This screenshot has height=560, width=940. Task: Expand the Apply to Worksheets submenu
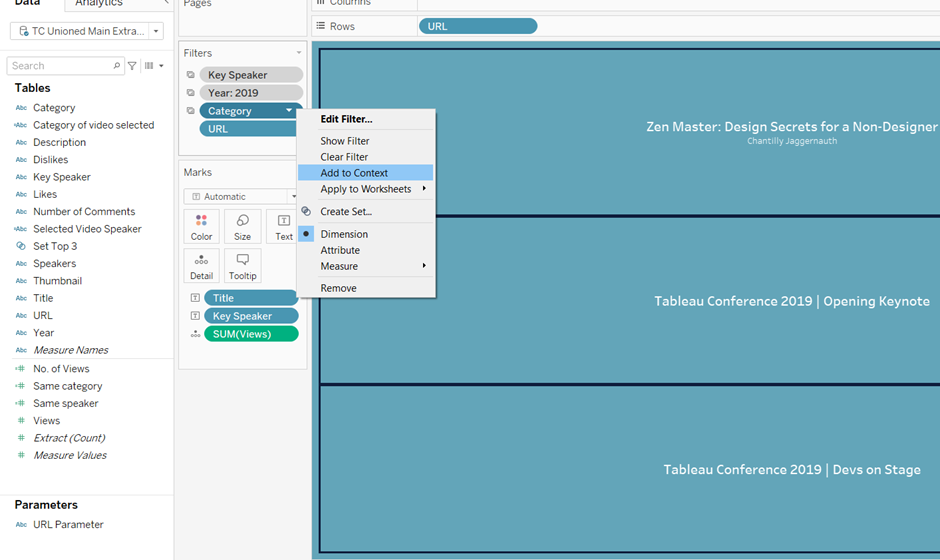tap(424, 188)
